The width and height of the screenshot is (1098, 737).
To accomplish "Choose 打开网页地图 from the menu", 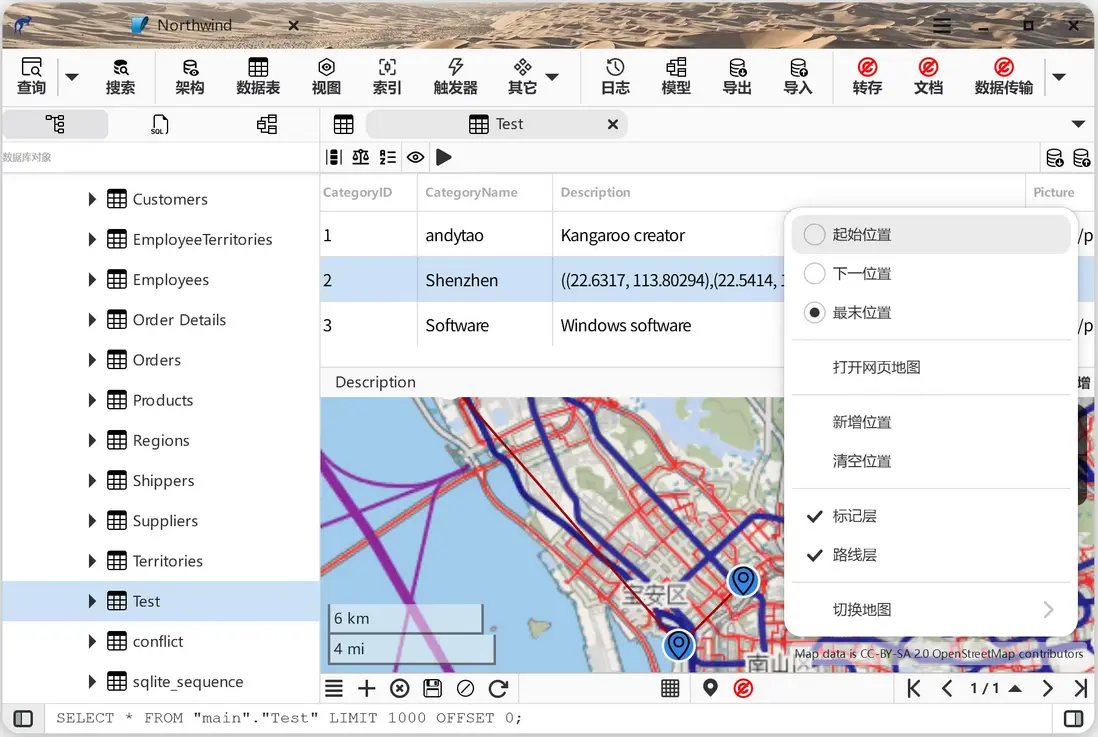I will coord(876,367).
